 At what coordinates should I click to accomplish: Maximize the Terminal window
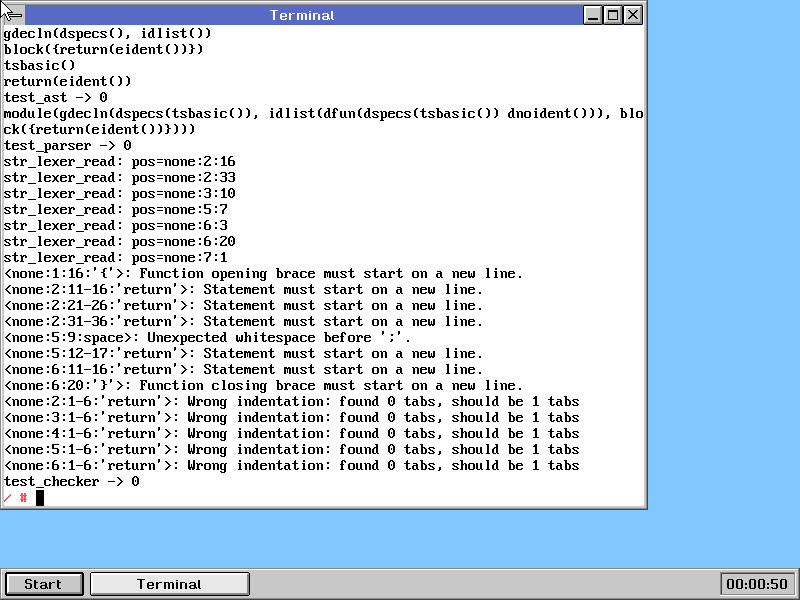point(613,15)
